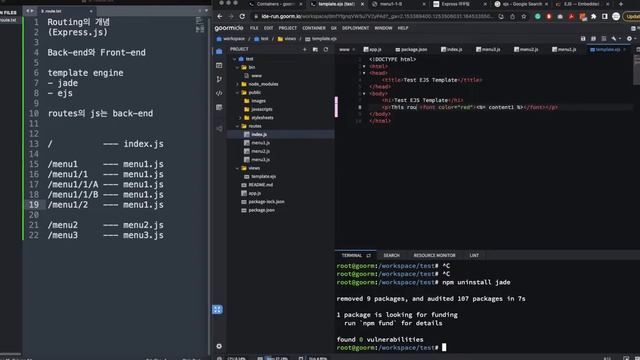The image size is (640, 360).
Task: Open a new browser tab
Action: pyautogui.click(x=620, y=4)
